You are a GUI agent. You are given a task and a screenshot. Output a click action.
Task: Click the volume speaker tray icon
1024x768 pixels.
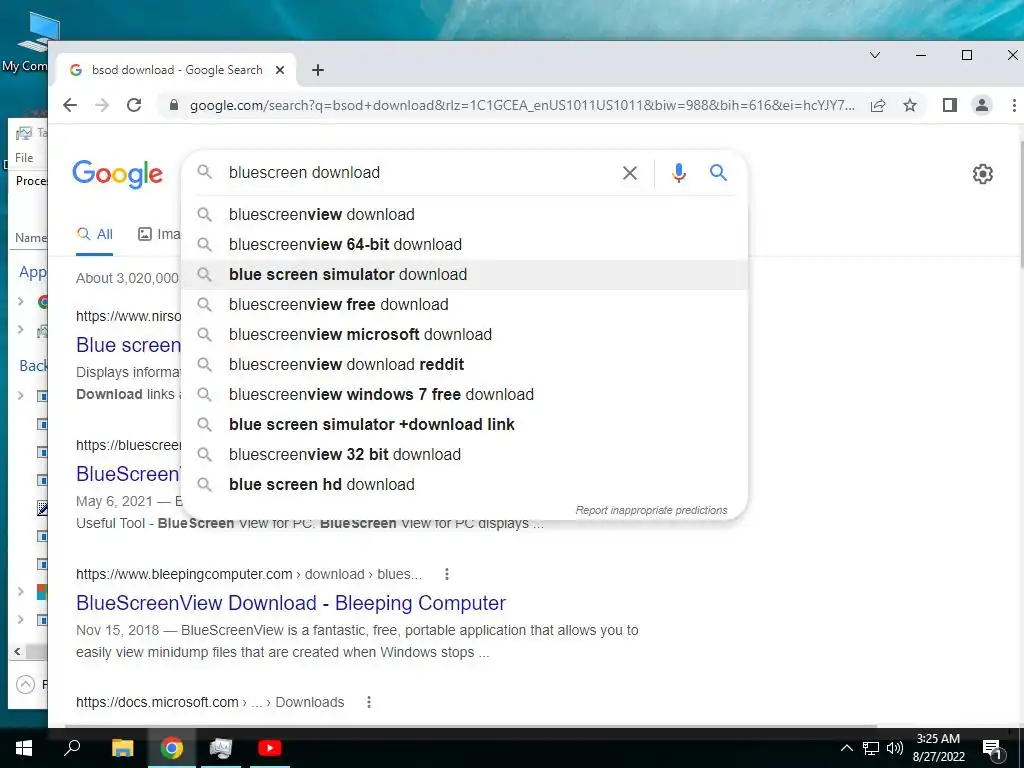895,748
